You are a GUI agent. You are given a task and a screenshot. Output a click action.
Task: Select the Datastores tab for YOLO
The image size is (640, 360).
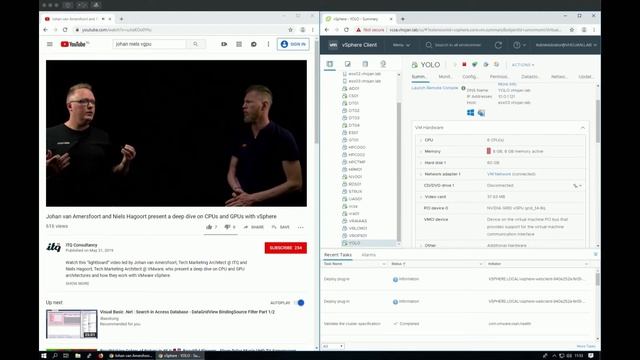click(530, 77)
